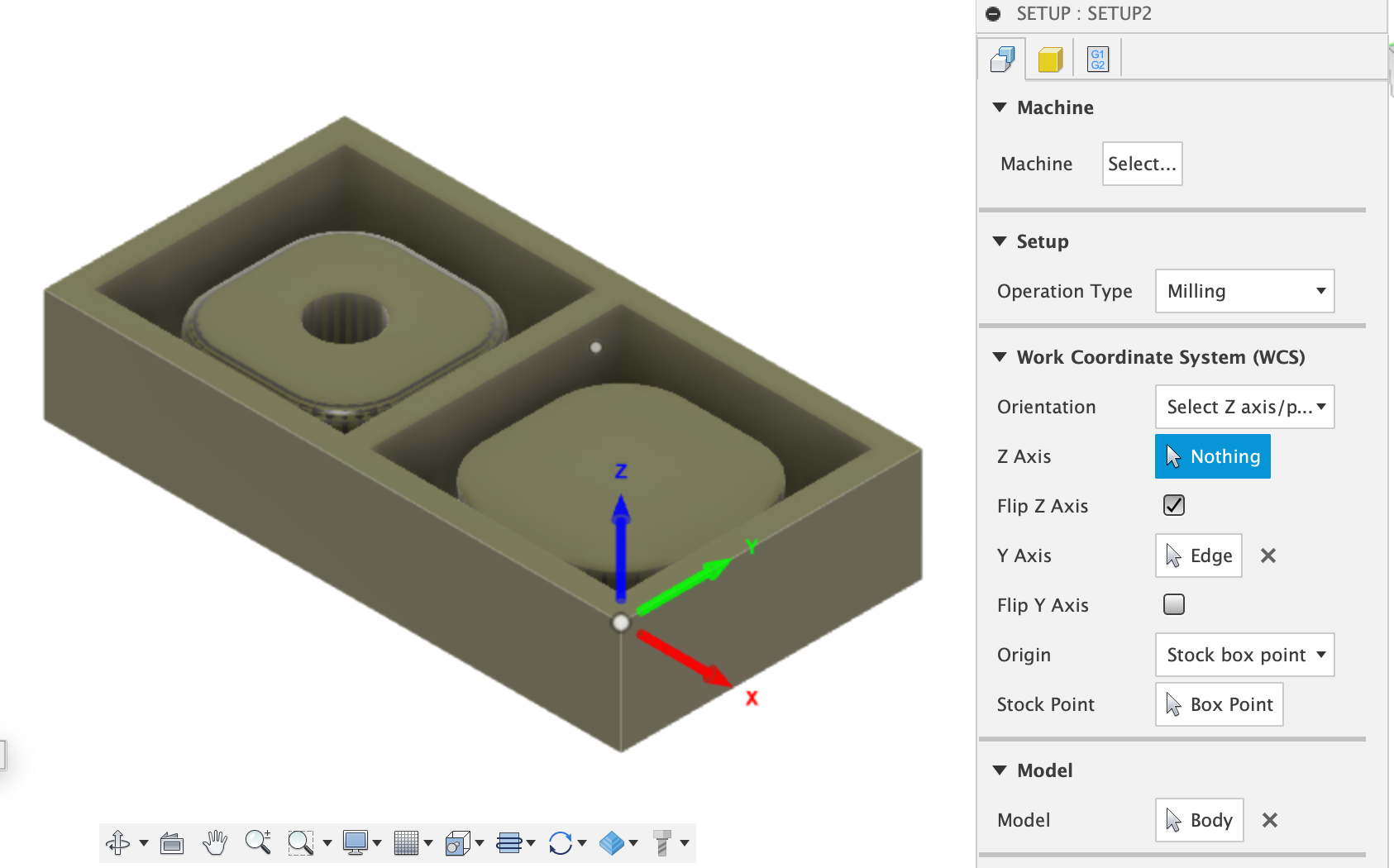The image size is (1394, 868).
Task: Open the Operation Type Milling dropdown
Action: pyautogui.click(x=1244, y=291)
